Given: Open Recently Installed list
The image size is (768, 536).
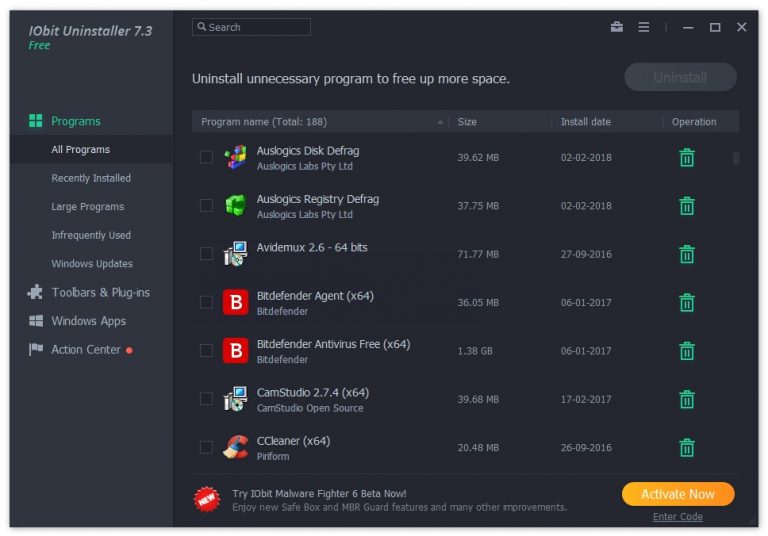Looking at the screenshot, I should tap(91, 178).
